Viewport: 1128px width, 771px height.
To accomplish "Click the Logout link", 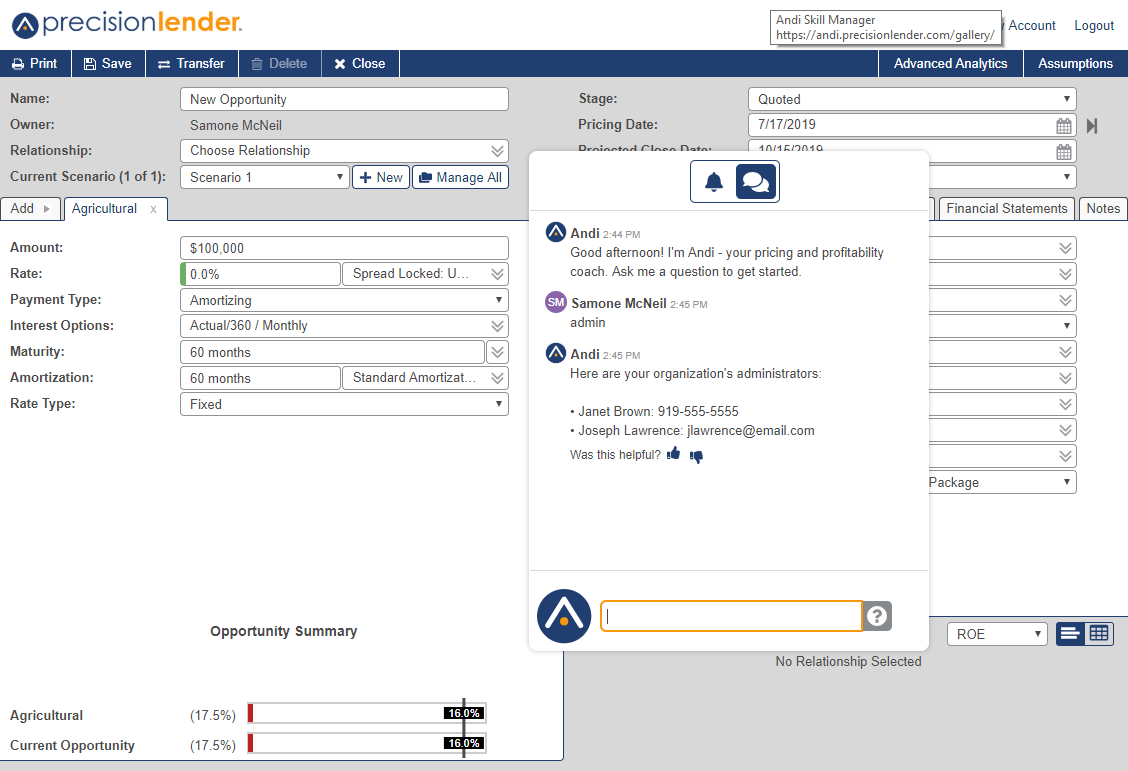I will click(1093, 25).
